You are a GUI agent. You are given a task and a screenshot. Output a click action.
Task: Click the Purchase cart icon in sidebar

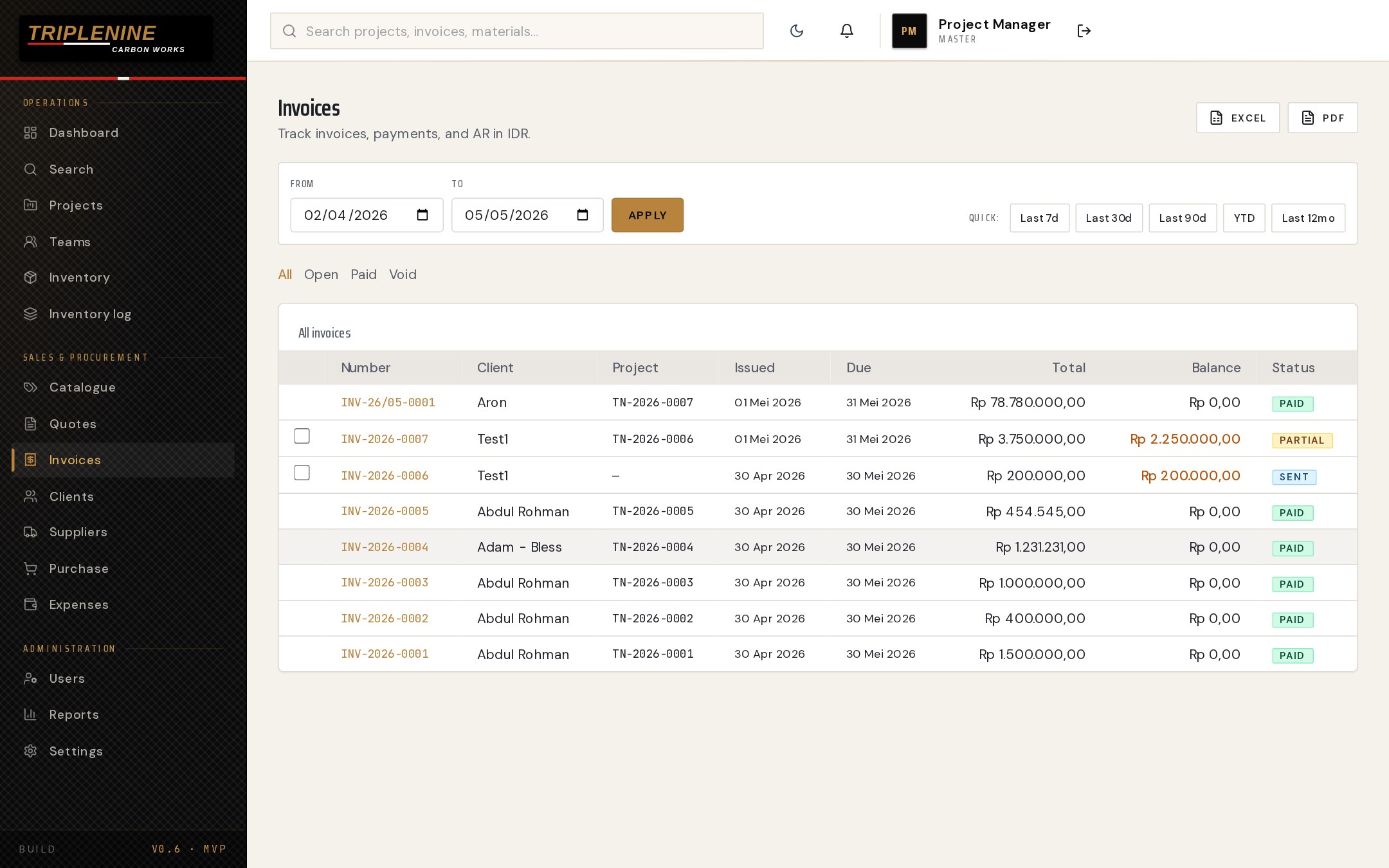[x=30, y=568]
